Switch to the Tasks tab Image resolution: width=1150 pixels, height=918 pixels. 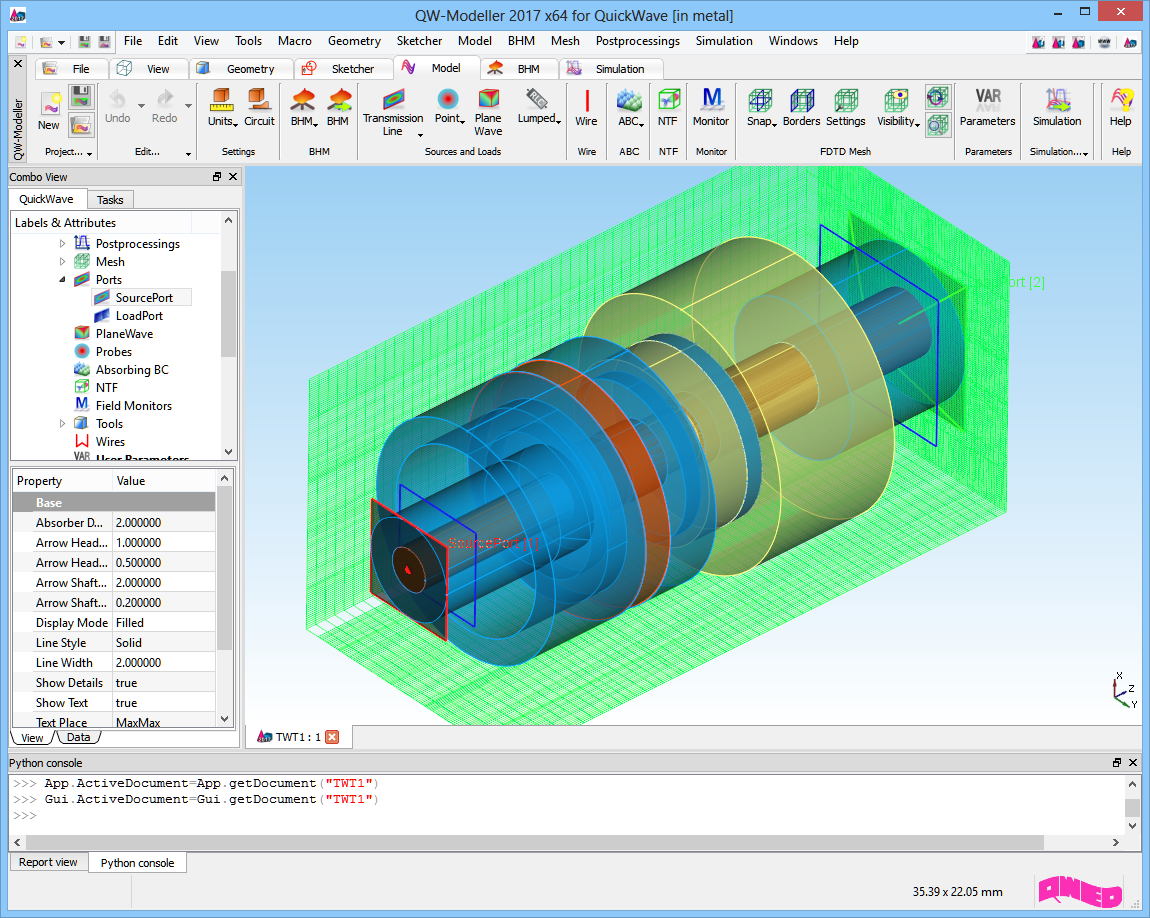pyautogui.click(x=110, y=199)
